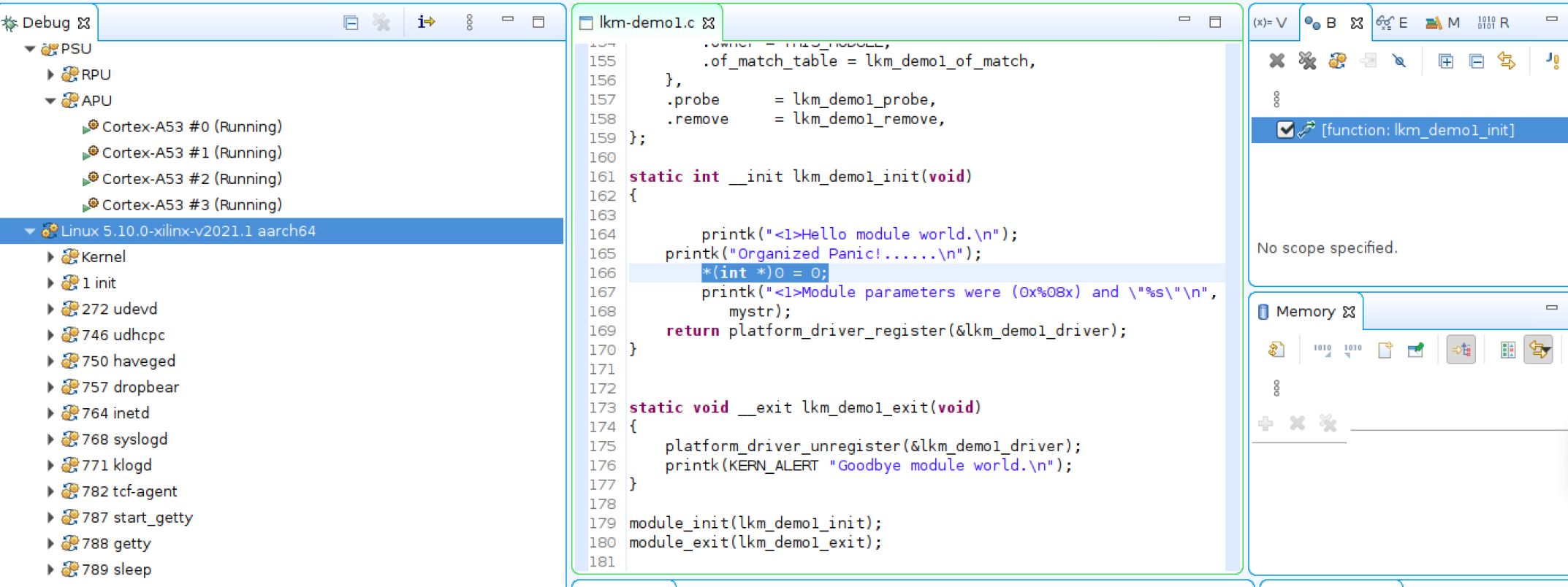This screenshot has height=587, width=1568.
Task: Expand all breakpoints in Breakpoints view
Action: coord(1445,61)
